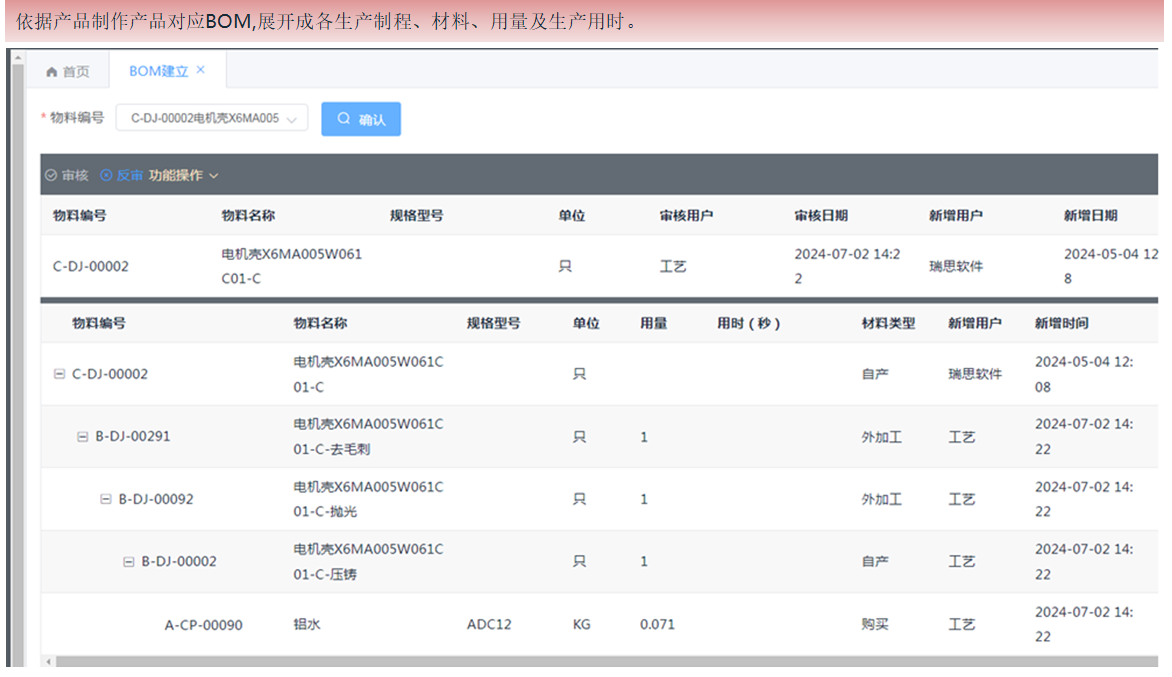Click the 购买 material type cell
This screenshot has height=677, width=1172.
875,625
